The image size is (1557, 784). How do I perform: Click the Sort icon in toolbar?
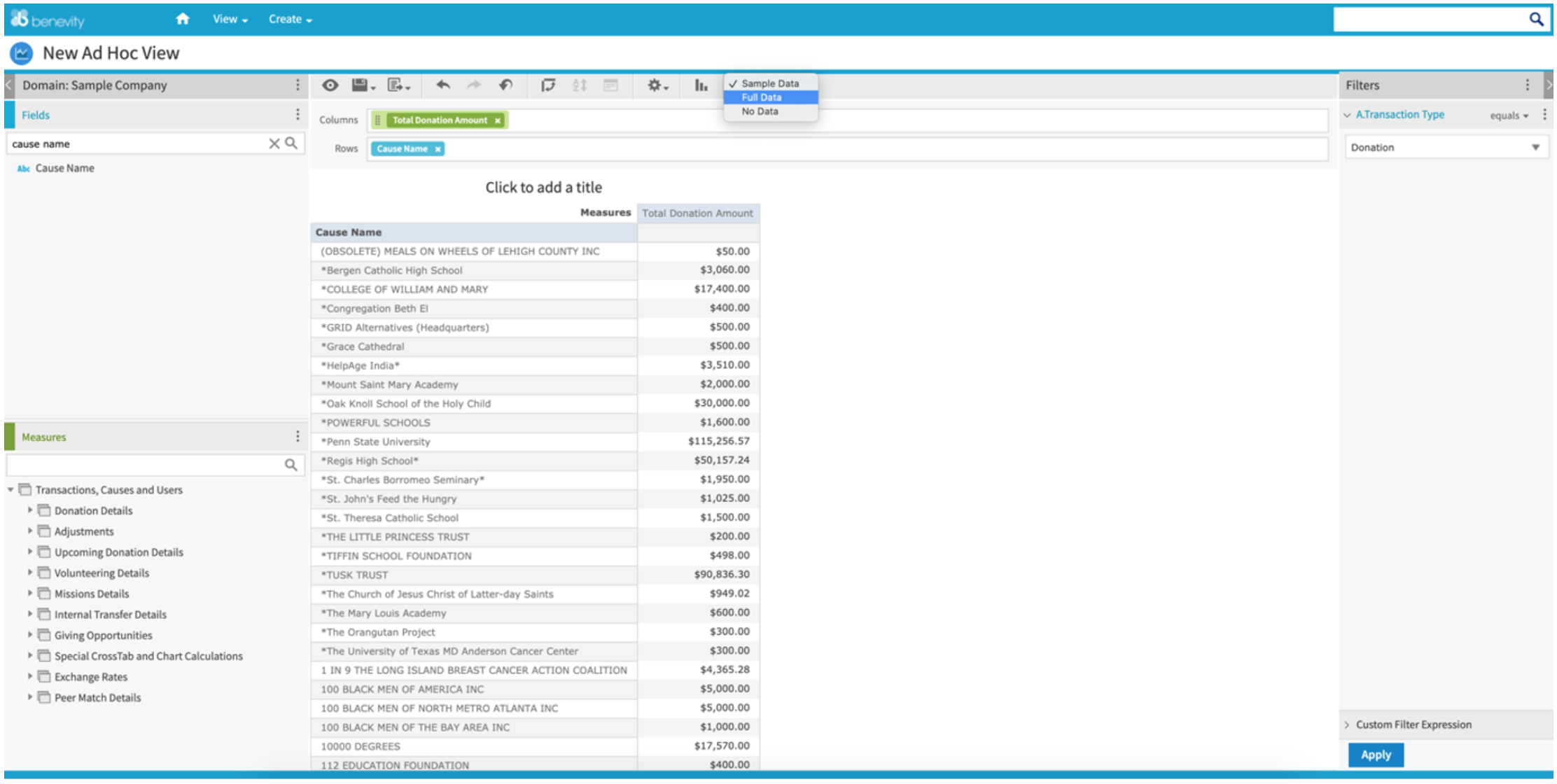pos(580,85)
